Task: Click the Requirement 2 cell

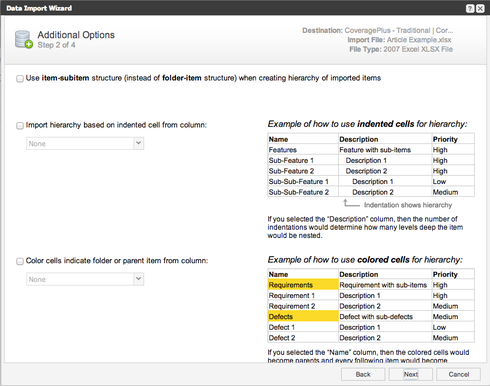Action: click(303, 306)
